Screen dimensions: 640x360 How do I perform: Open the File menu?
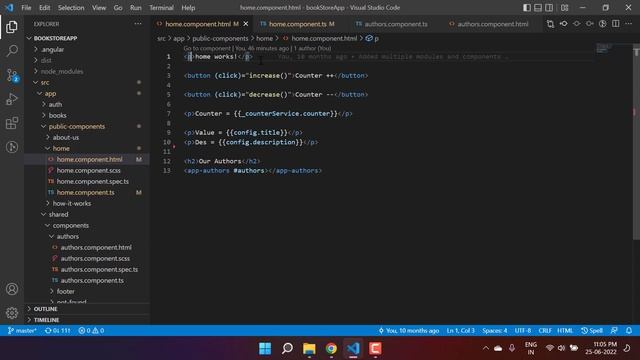pos(26,8)
